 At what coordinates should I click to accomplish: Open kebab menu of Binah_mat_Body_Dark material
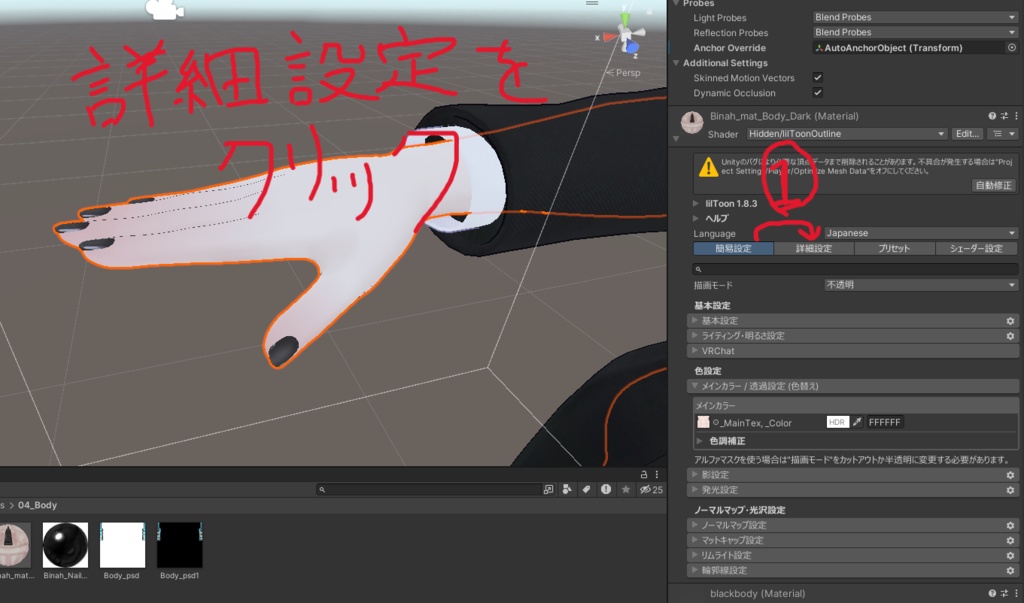1016,116
